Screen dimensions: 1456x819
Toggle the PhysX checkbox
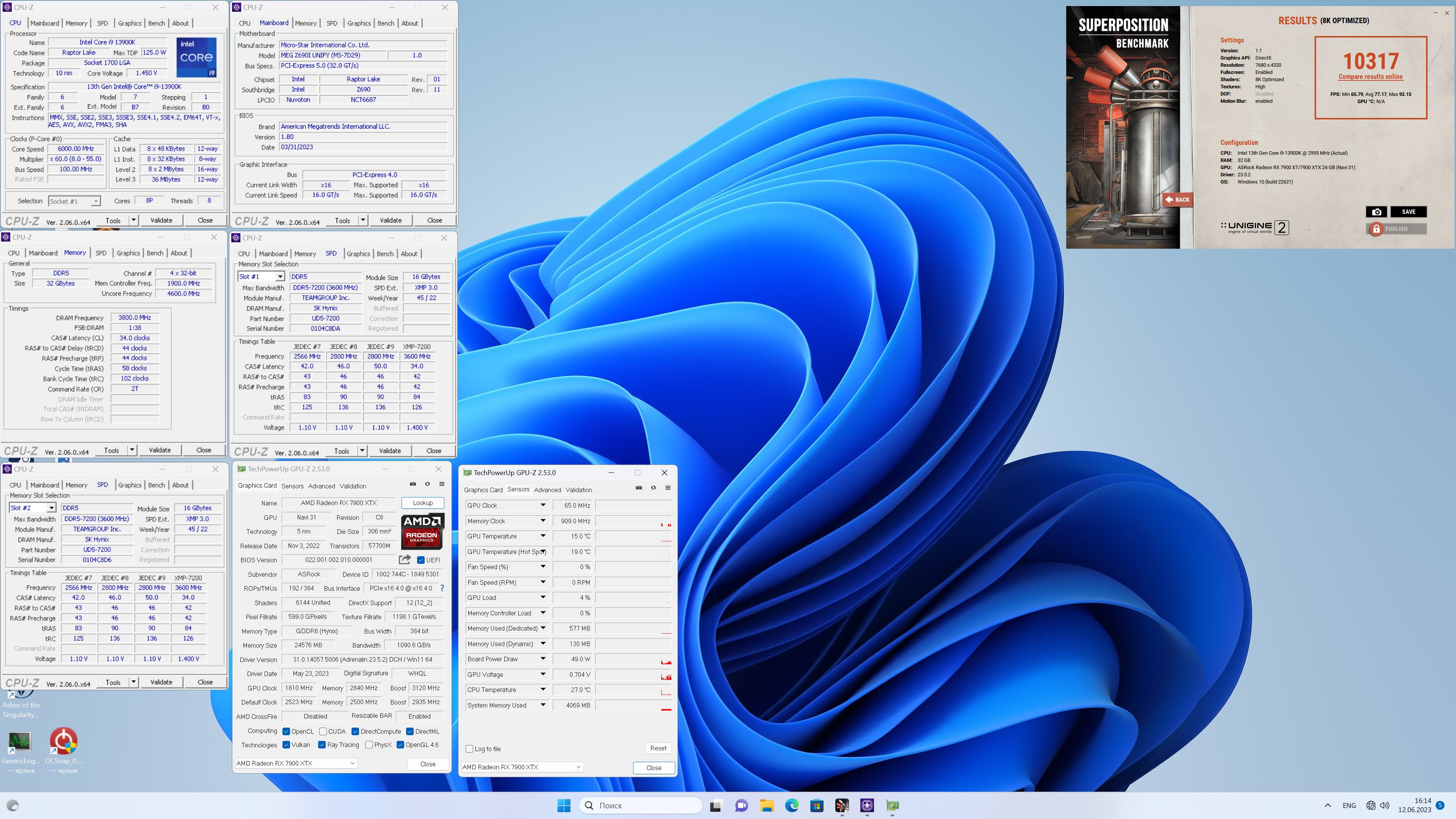pyautogui.click(x=369, y=745)
